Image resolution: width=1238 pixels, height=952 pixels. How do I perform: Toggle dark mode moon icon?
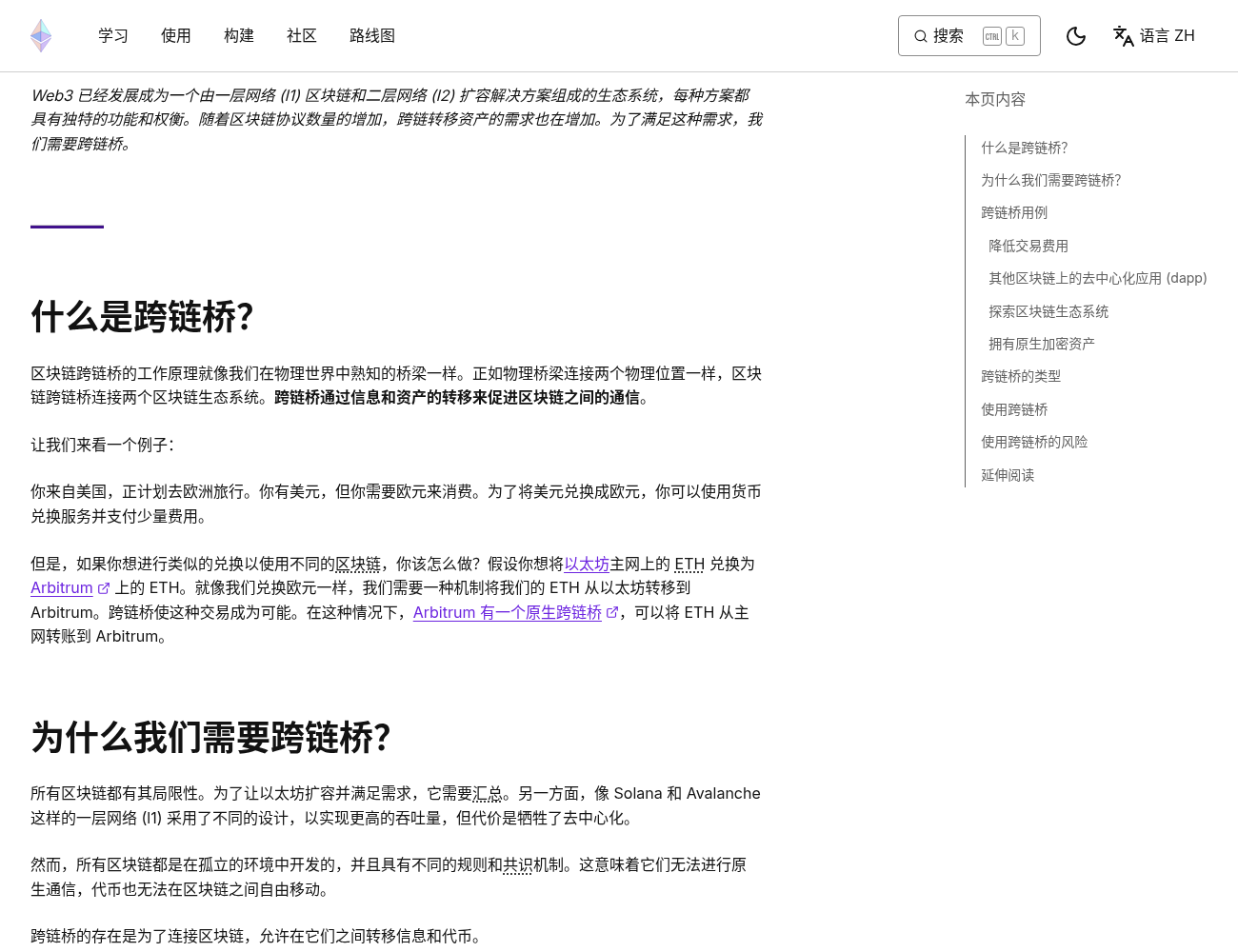coord(1076,36)
